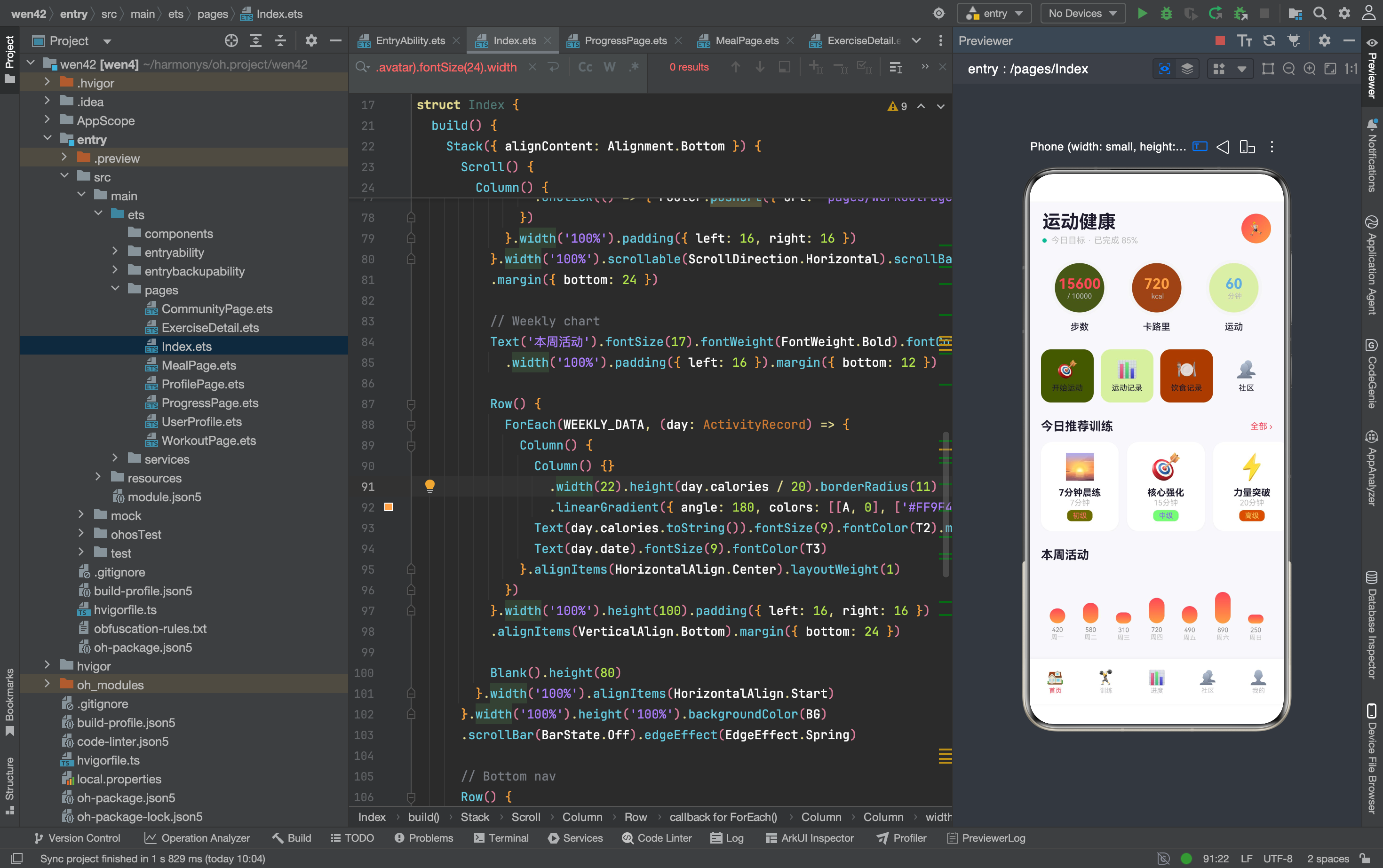1383x868 pixels.
Task: Locate opened file in Project tree
Action: (231, 41)
